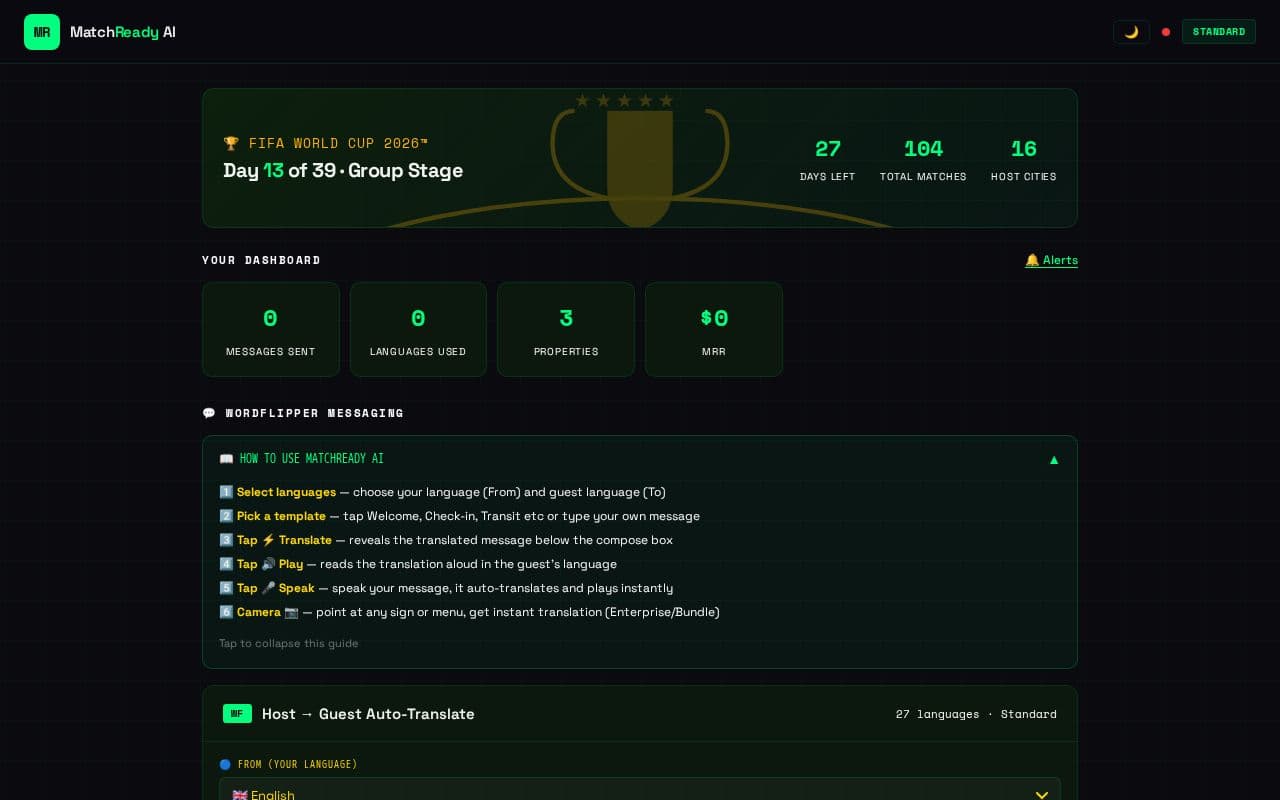Click the MR logo icon
1280x800 pixels.
42,32
